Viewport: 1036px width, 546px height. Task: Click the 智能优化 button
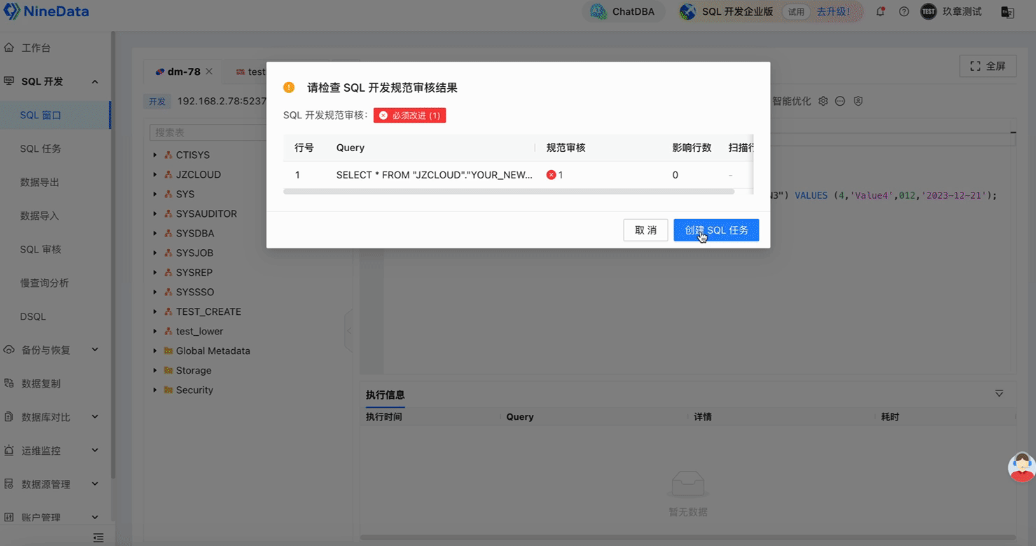(x=792, y=101)
